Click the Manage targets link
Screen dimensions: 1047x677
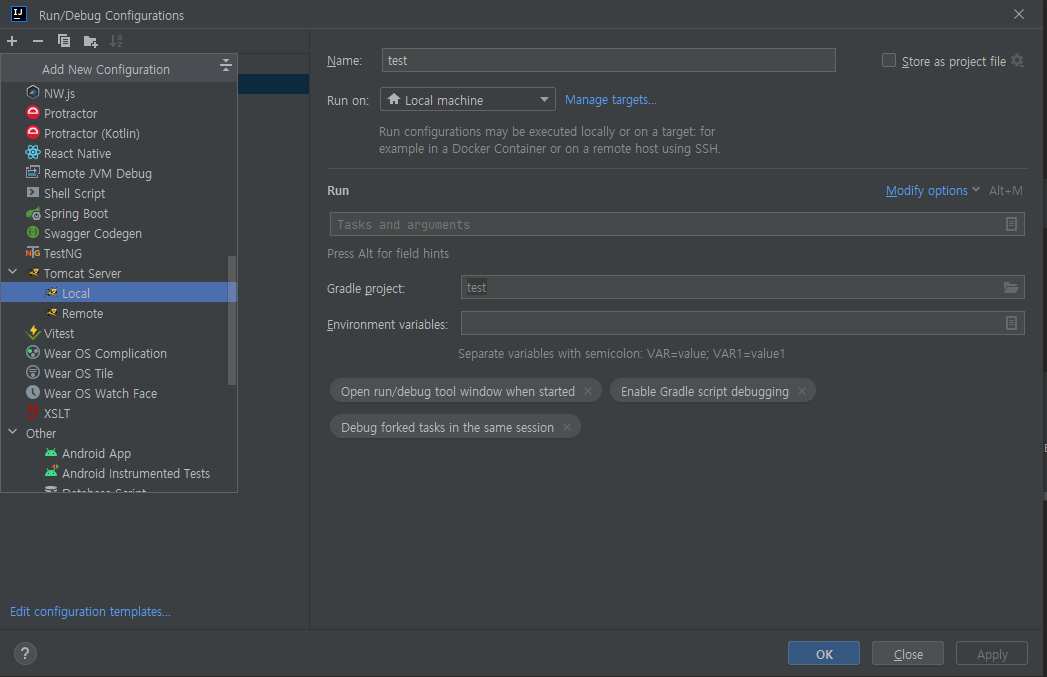pyautogui.click(x=610, y=99)
